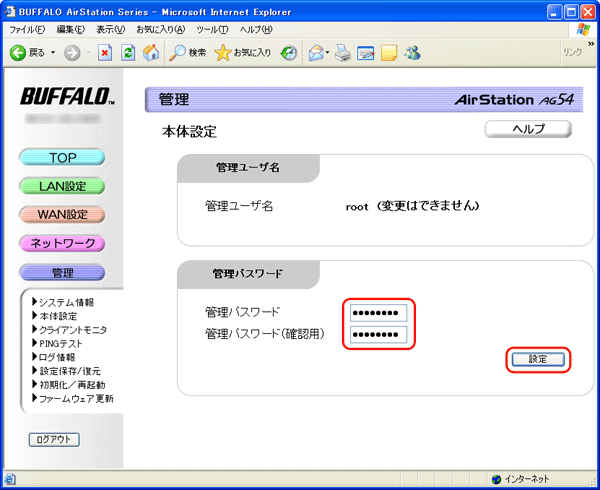Focus the 管理パスワード(確認用) confirmation field
The image size is (600, 490).
(x=379, y=334)
